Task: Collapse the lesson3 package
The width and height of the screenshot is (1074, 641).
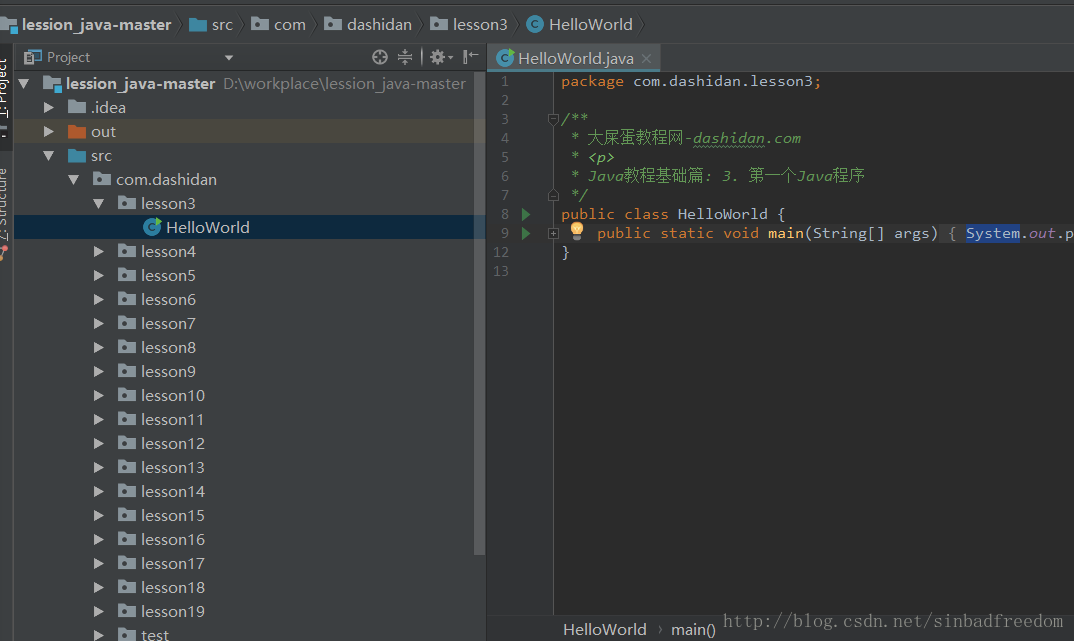Action: [x=99, y=203]
